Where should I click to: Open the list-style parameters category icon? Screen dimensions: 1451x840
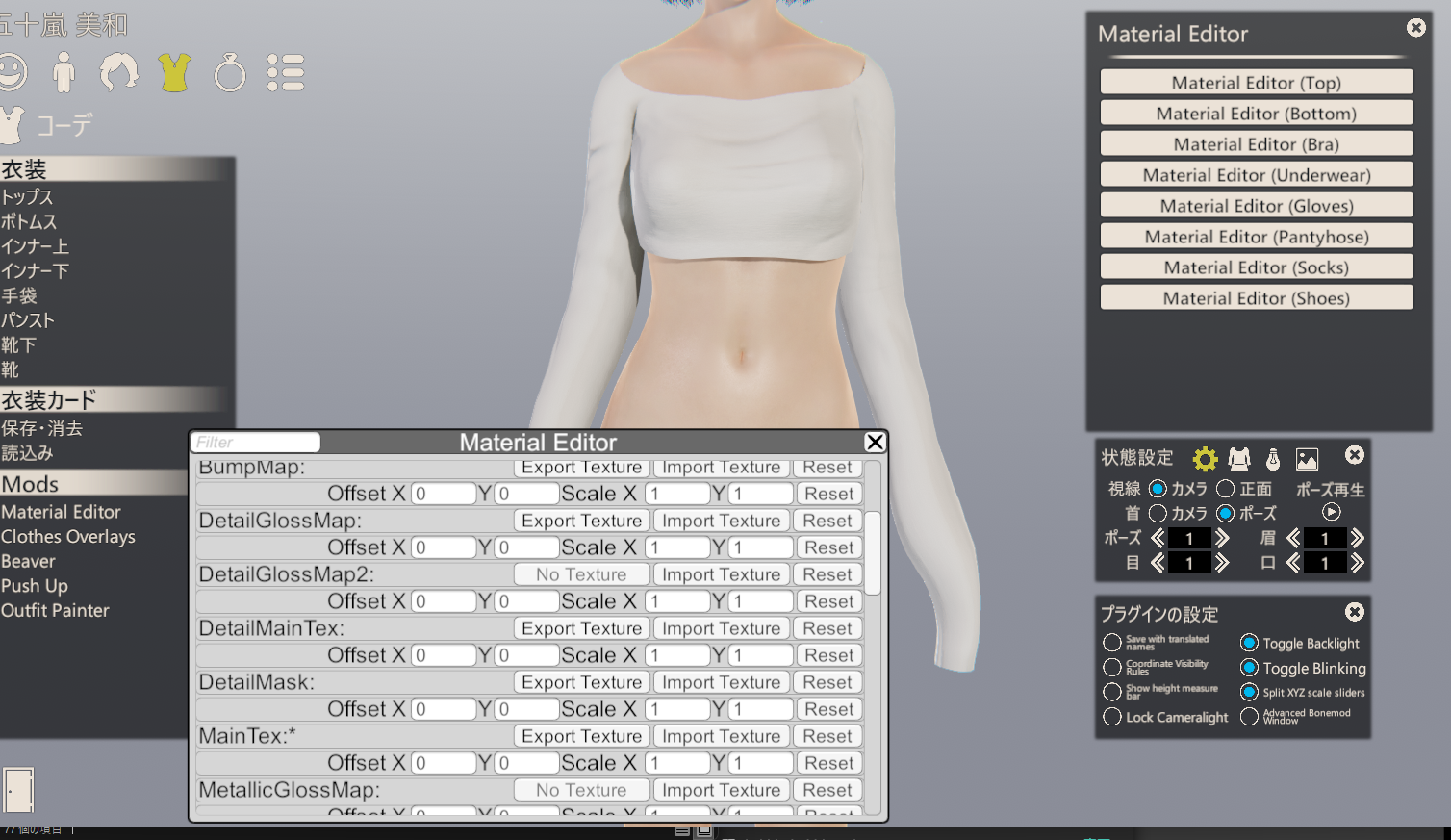tap(286, 72)
